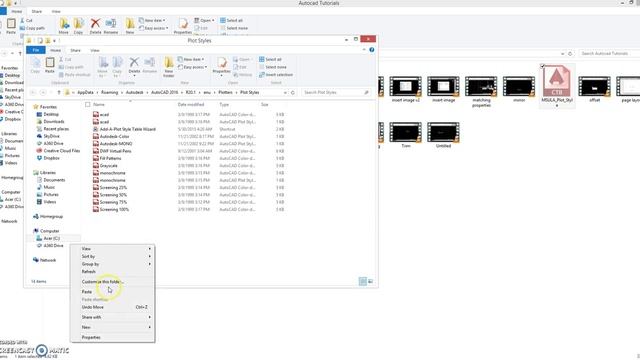Expand Open dropdown in Autocad Tutorials ribbon

(213, 20)
